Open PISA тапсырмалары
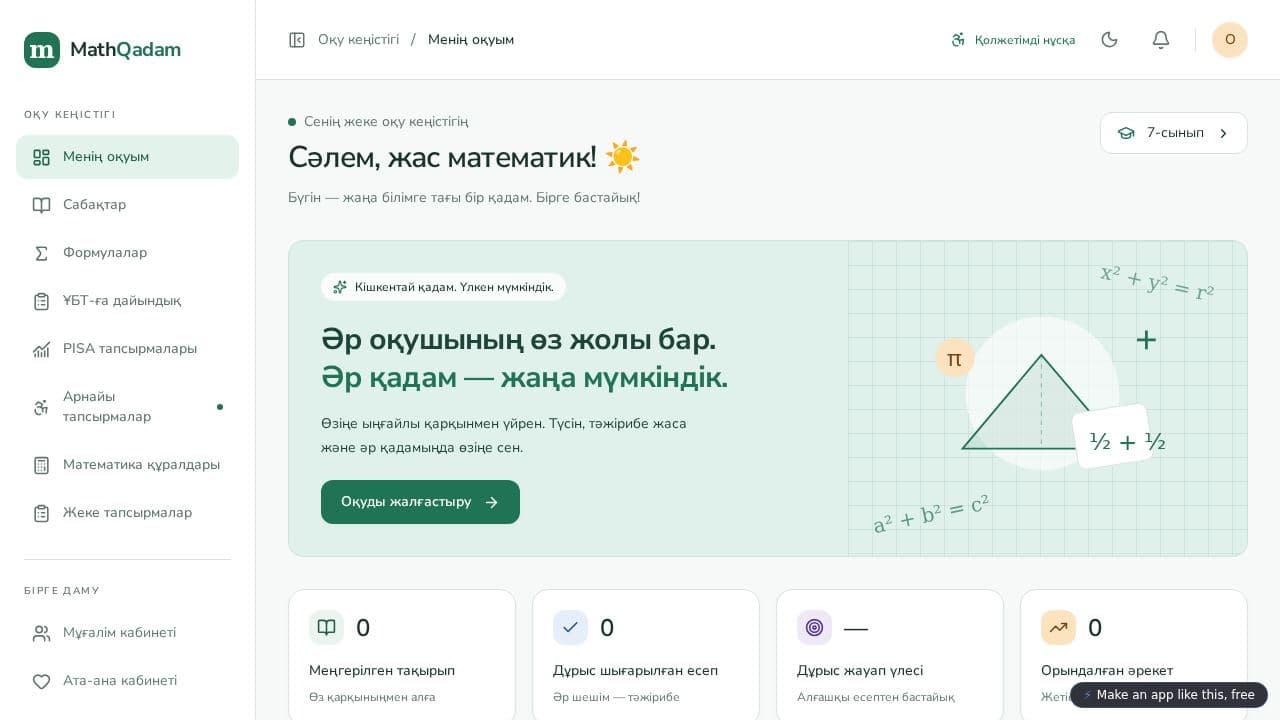The width and height of the screenshot is (1280, 720). point(127,349)
